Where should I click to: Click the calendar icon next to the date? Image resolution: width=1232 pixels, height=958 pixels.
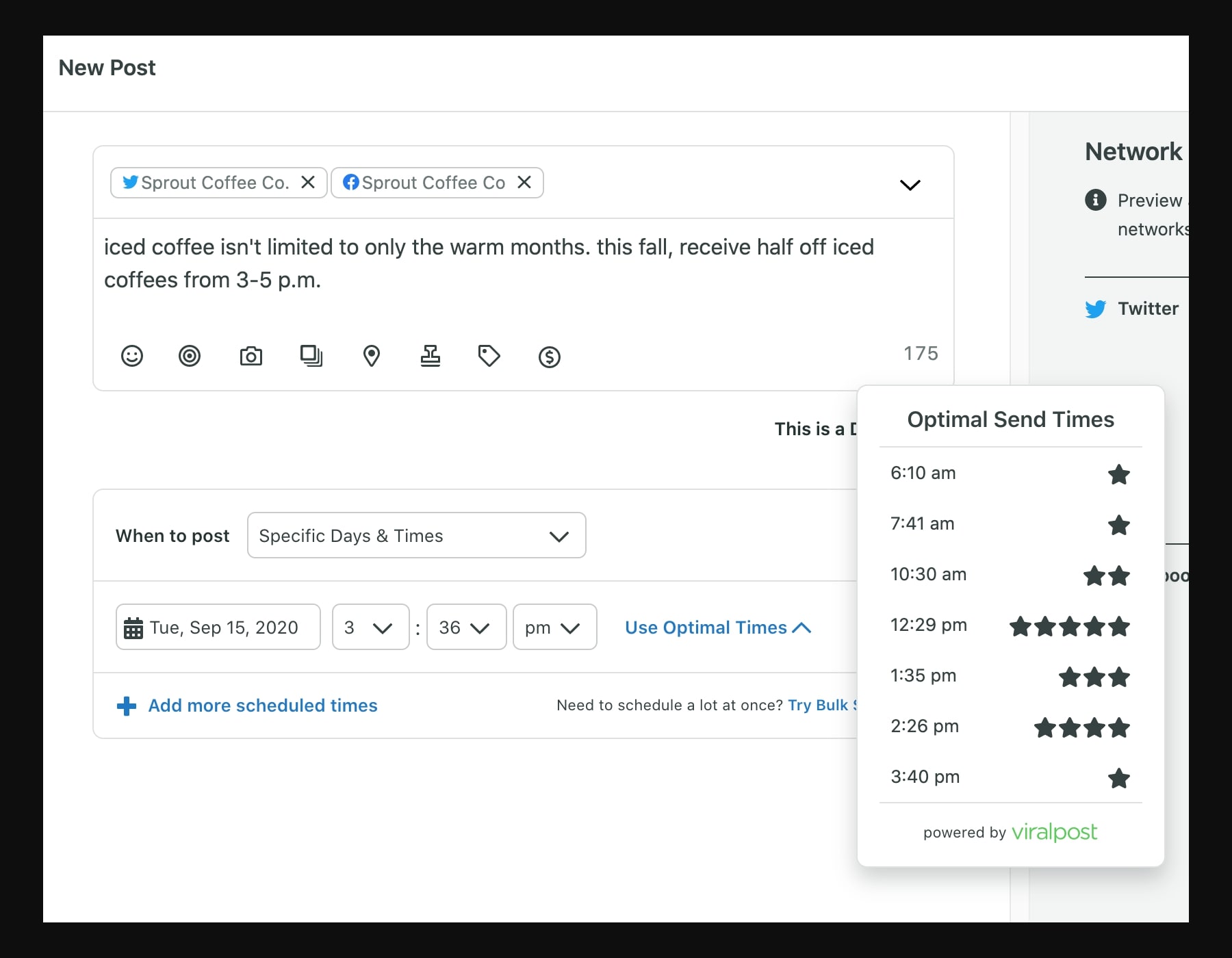pos(135,627)
